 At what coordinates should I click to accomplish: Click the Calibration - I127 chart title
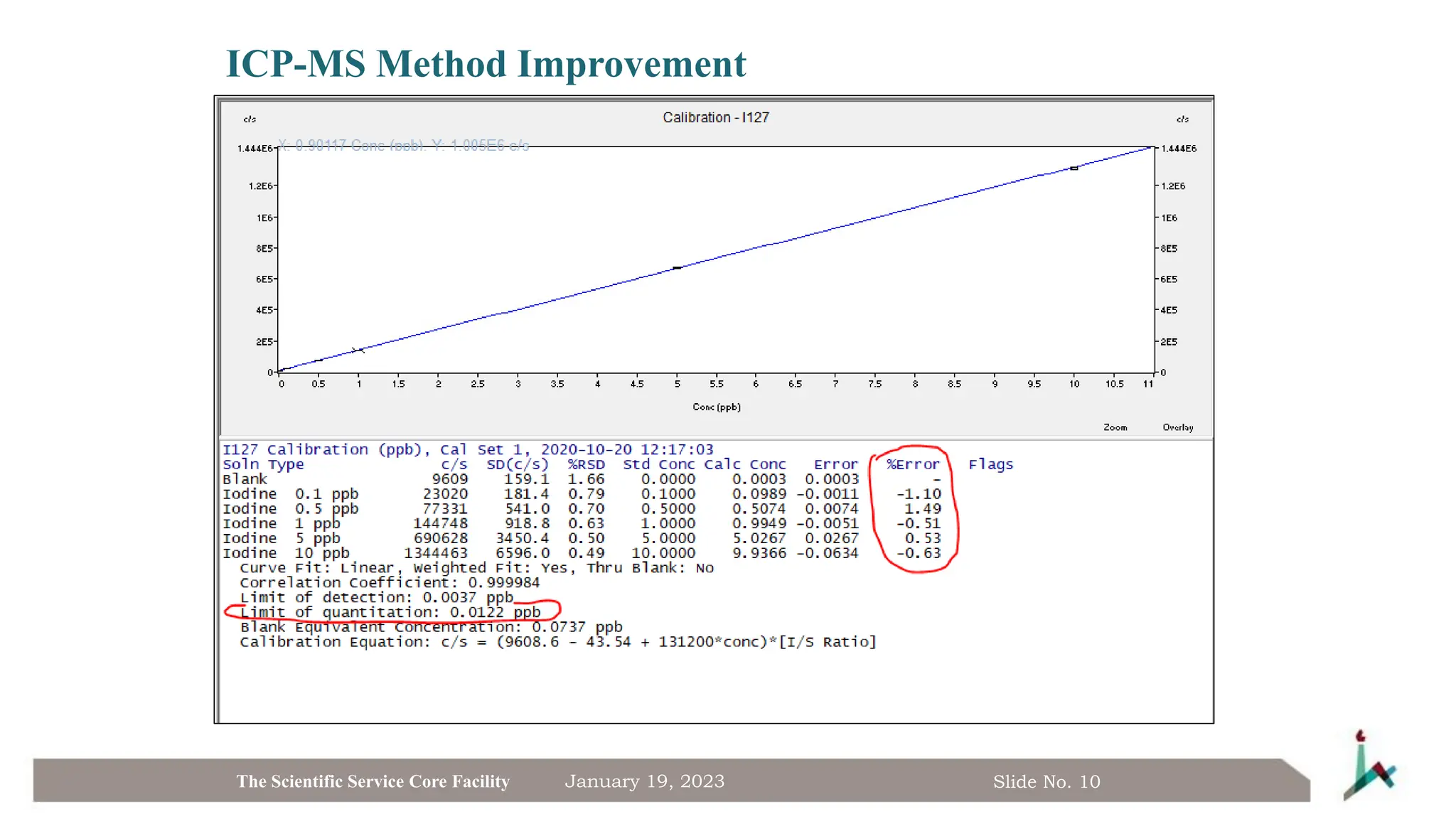point(715,118)
